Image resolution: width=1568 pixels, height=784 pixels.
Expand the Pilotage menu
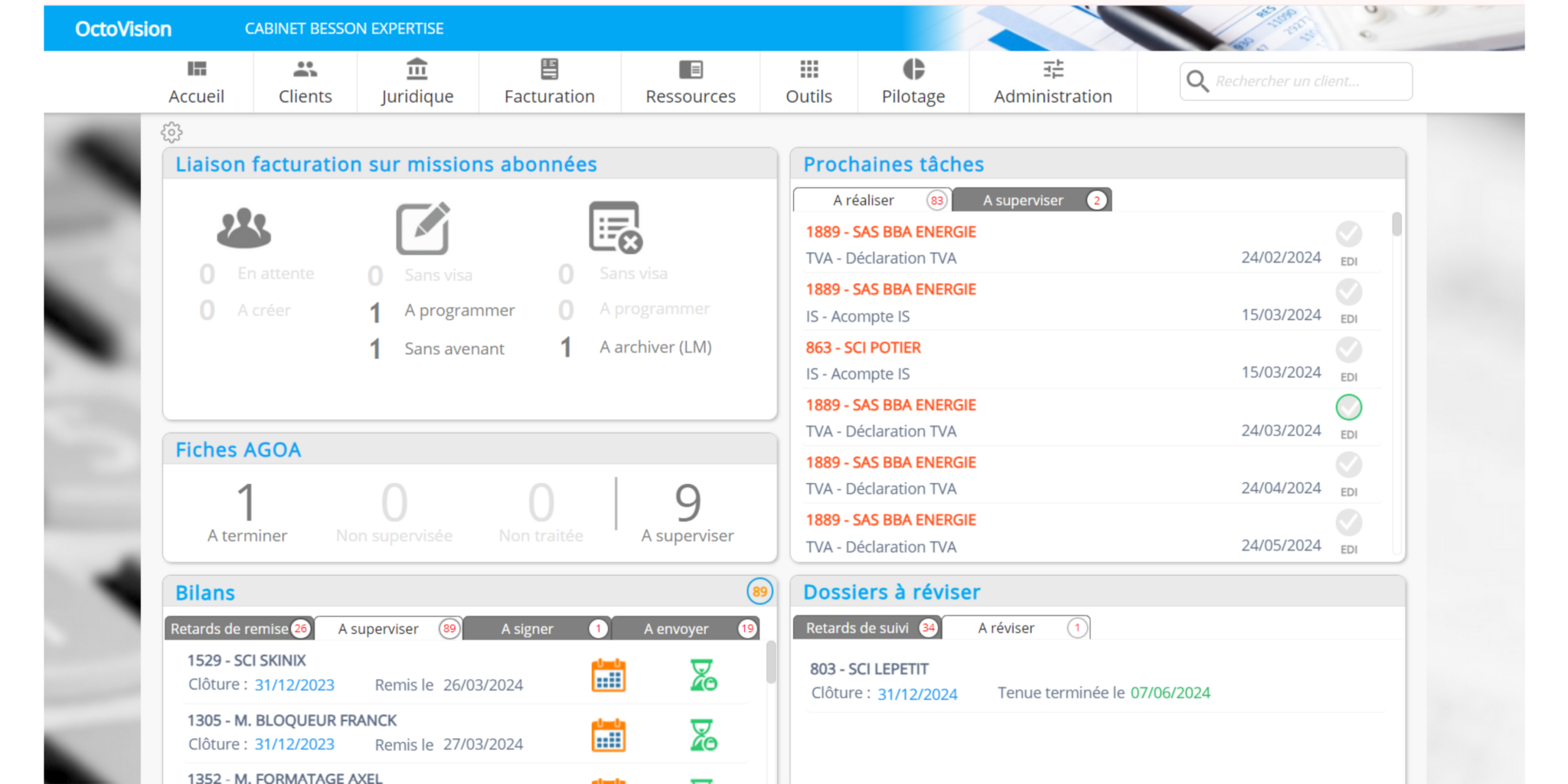[913, 81]
